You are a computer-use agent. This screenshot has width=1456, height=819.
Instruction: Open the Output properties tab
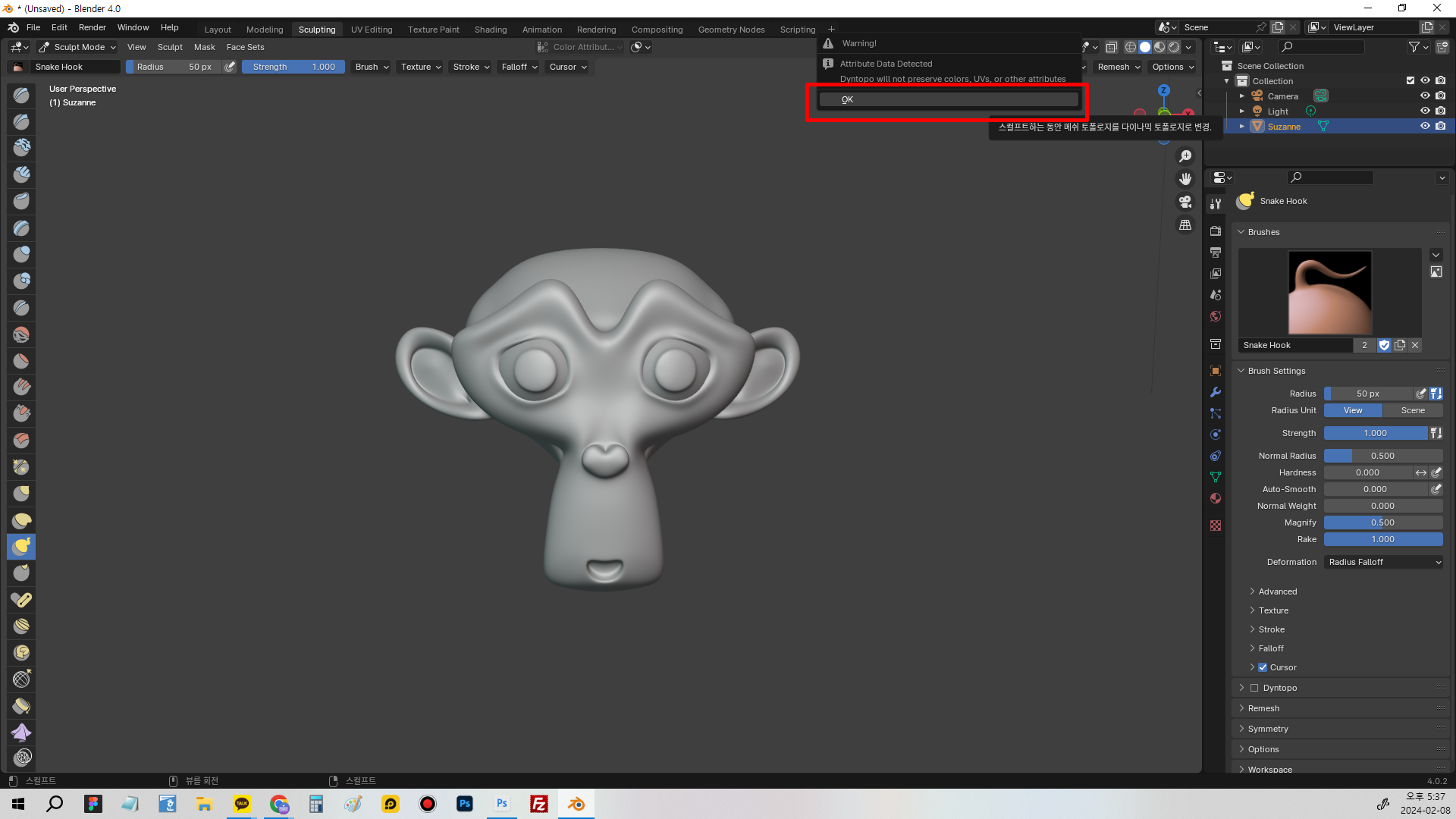tap(1216, 253)
